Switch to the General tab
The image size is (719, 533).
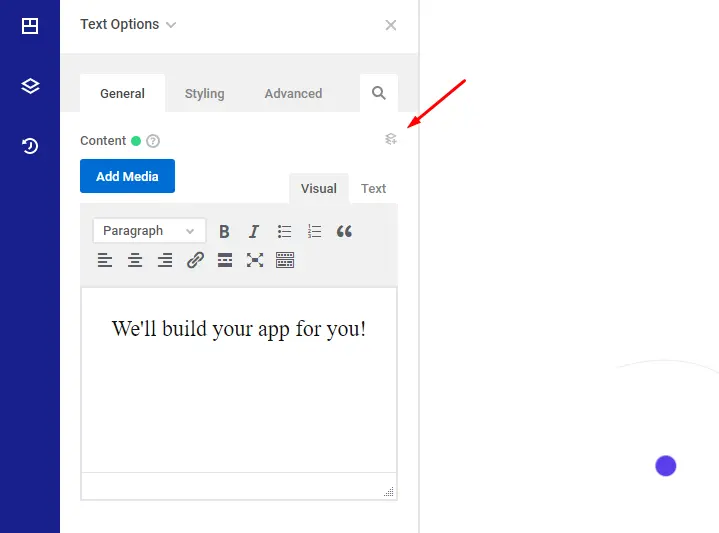coord(122,93)
